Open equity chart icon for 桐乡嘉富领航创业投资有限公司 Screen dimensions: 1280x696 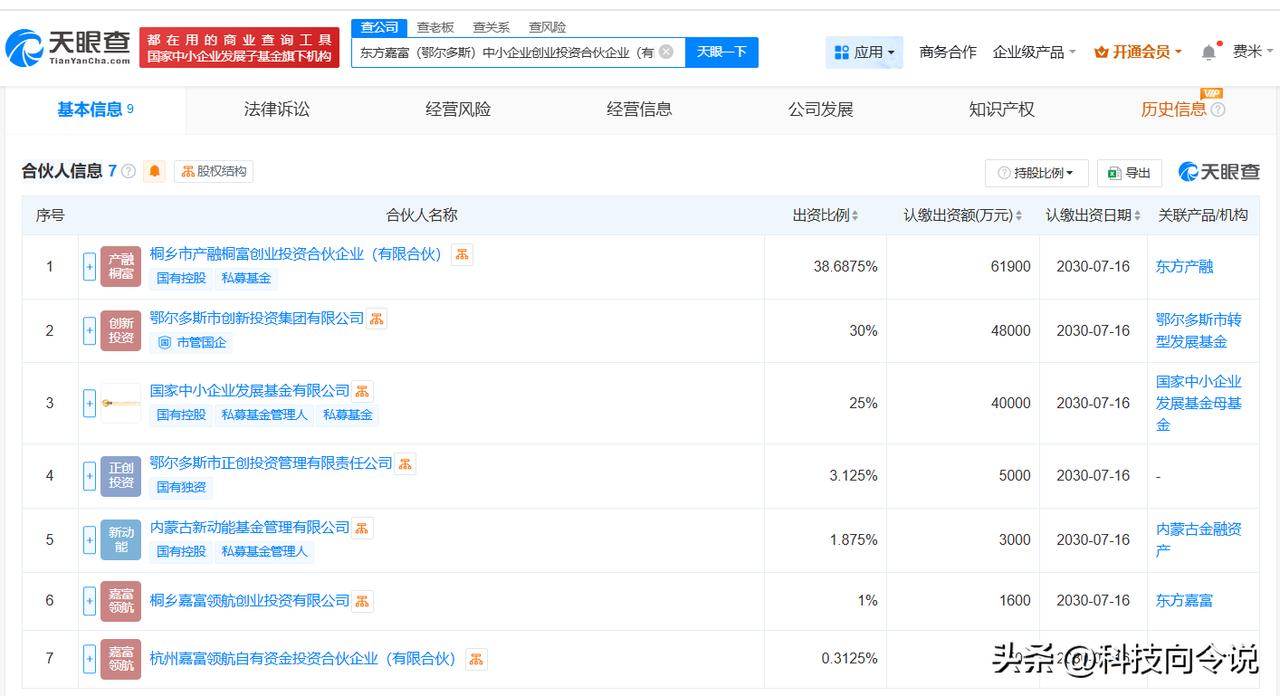(362, 601)
